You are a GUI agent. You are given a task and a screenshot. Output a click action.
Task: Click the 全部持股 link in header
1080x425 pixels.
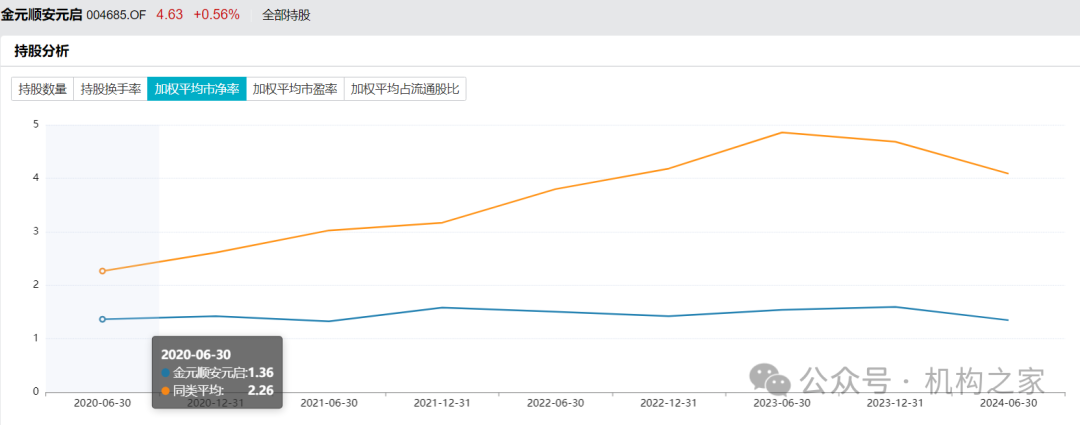(x=287, y=15)
